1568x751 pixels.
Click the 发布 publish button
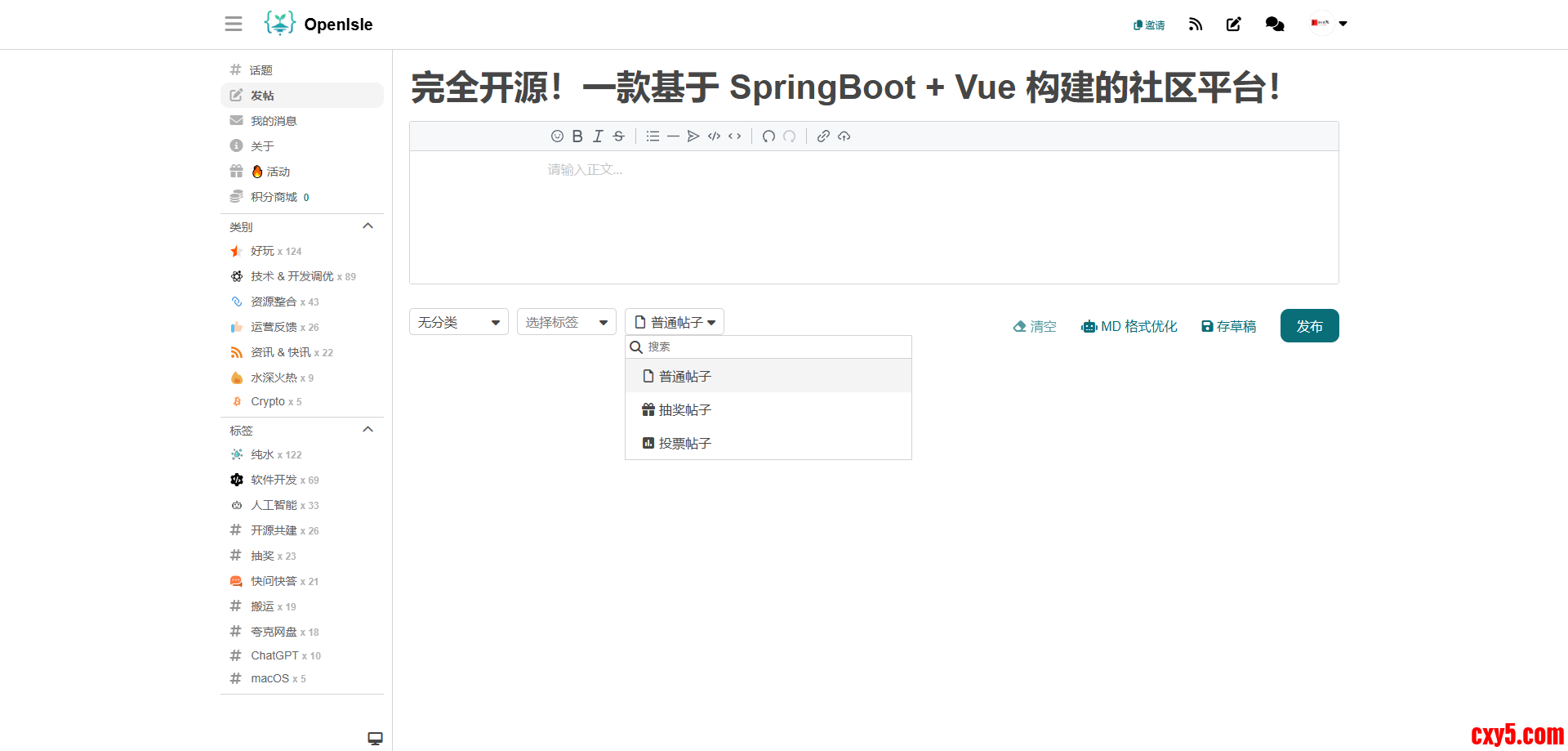pos(1309,326)
